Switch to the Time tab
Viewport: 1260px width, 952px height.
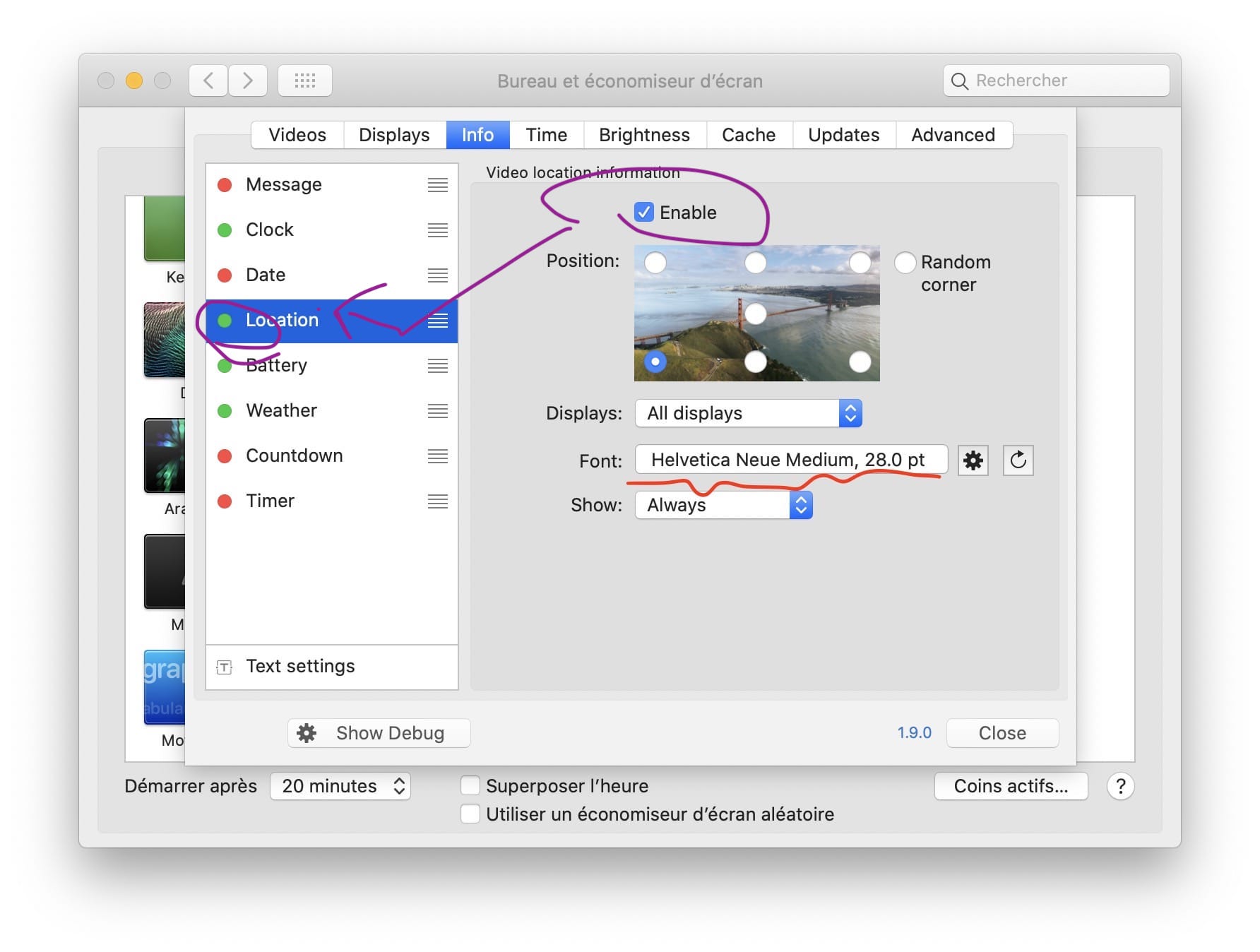click(x=546, y=135)
